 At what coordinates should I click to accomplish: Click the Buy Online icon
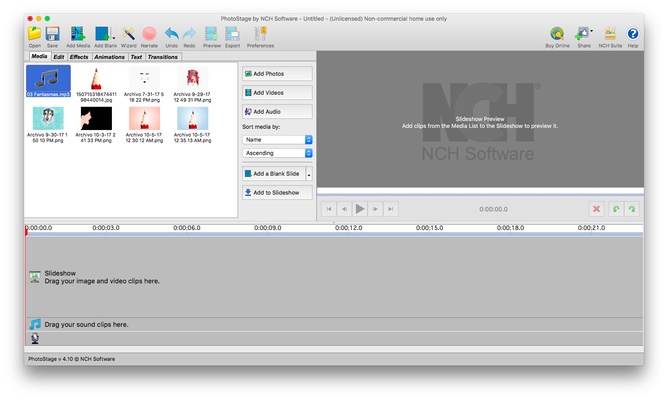click(x=557, y=36)
